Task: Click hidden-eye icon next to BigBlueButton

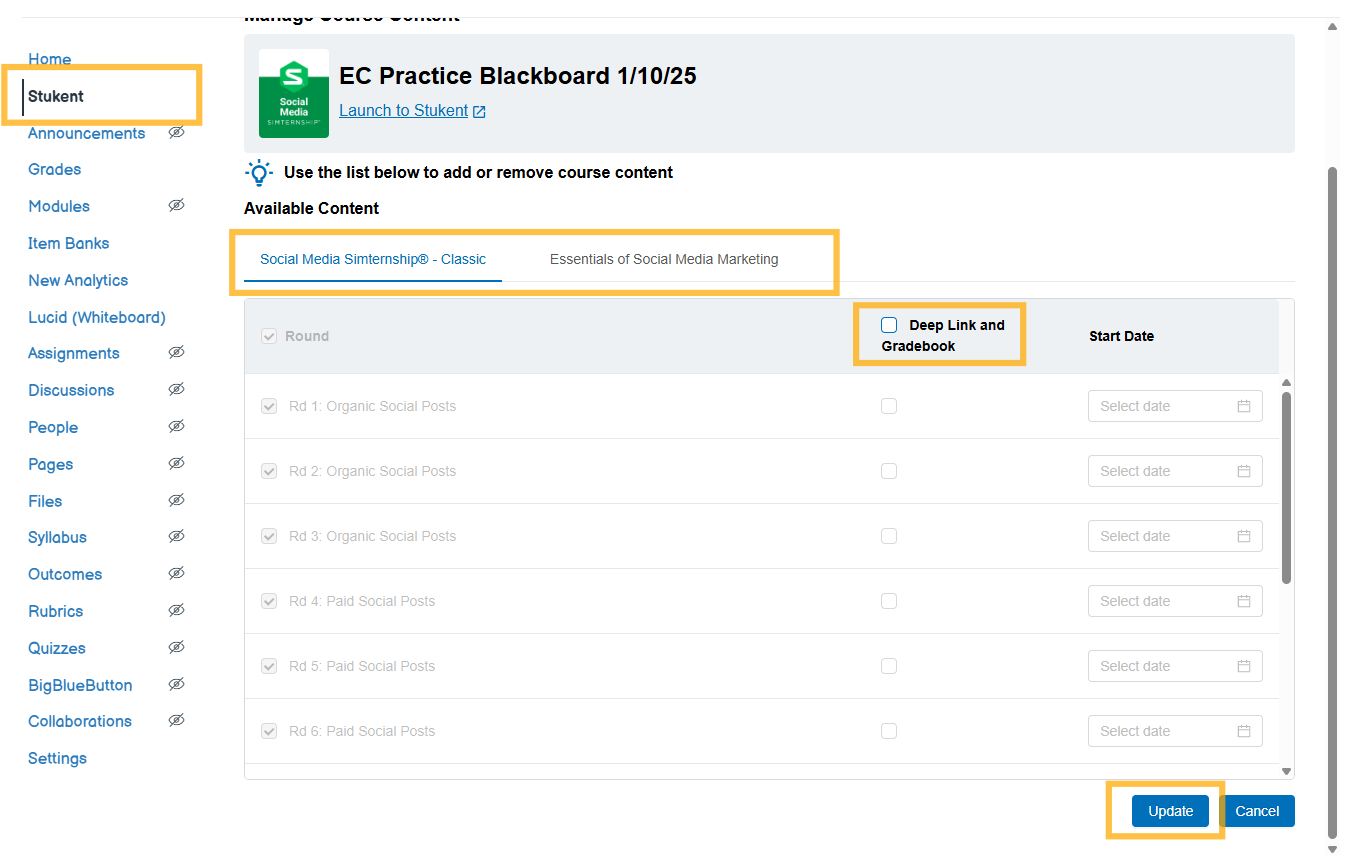Action: 176,684
